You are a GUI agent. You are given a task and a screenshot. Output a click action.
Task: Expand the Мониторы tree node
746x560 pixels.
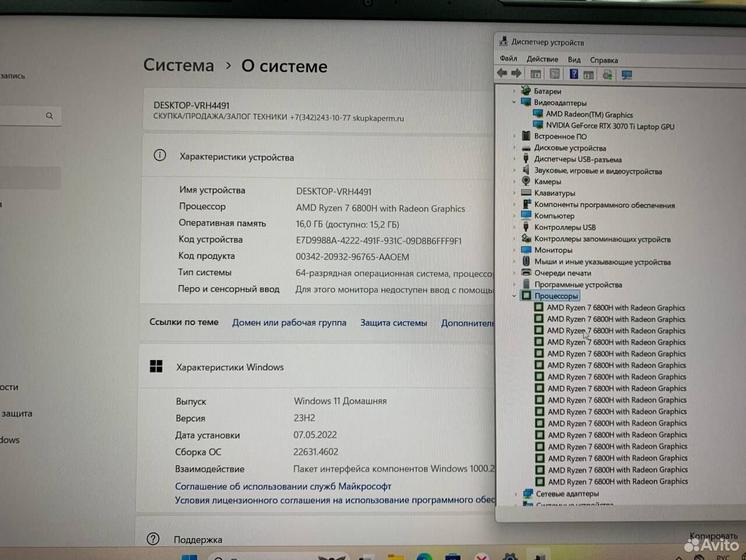[514, 250]
